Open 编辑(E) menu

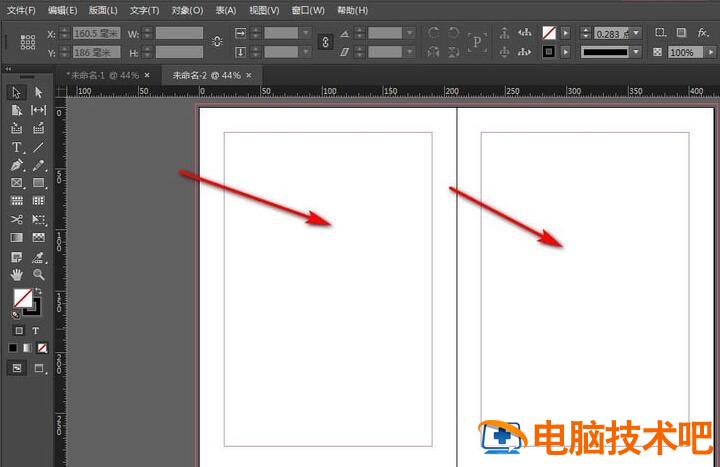[62, 10]
